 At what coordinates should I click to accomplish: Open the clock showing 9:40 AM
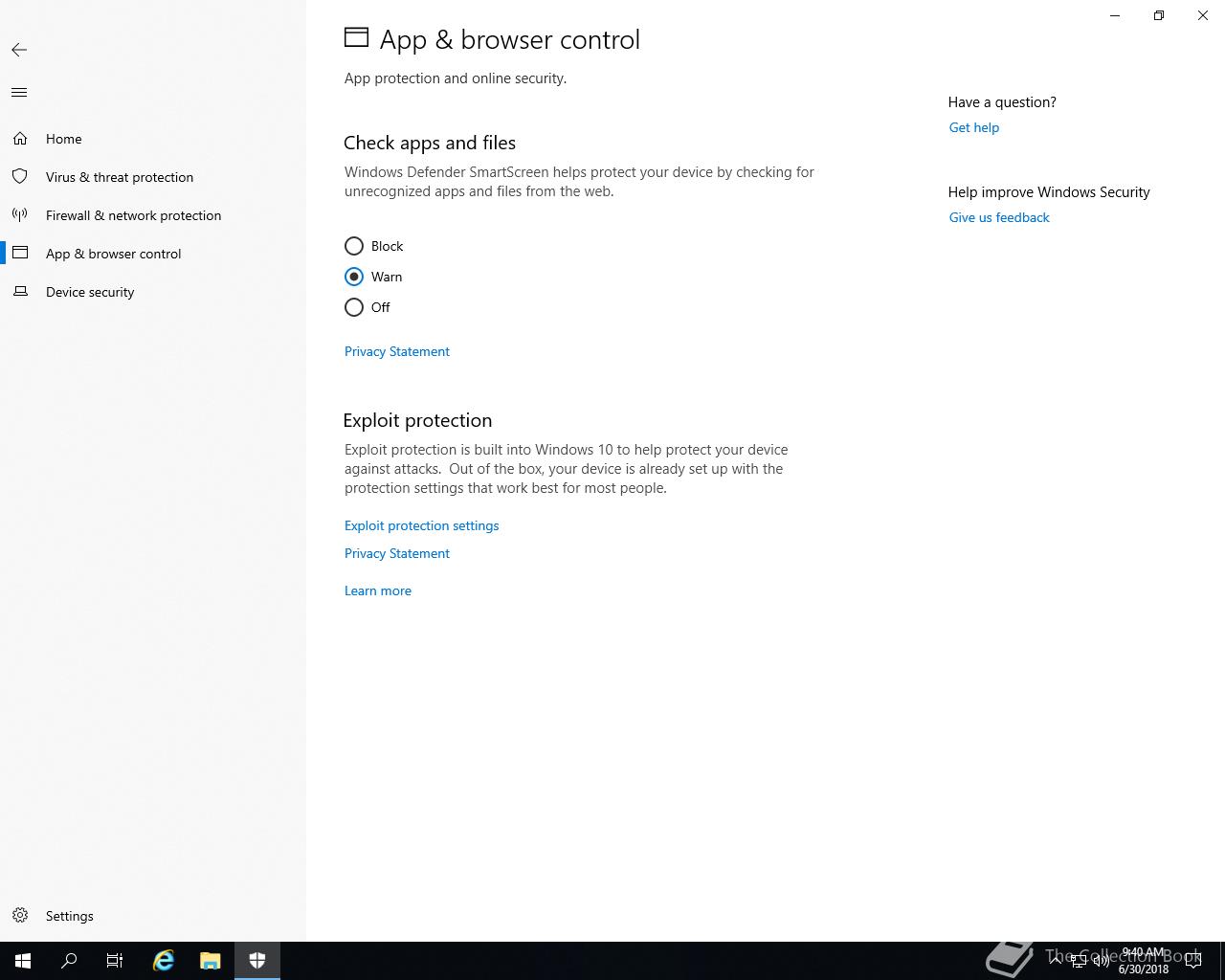1144,961
